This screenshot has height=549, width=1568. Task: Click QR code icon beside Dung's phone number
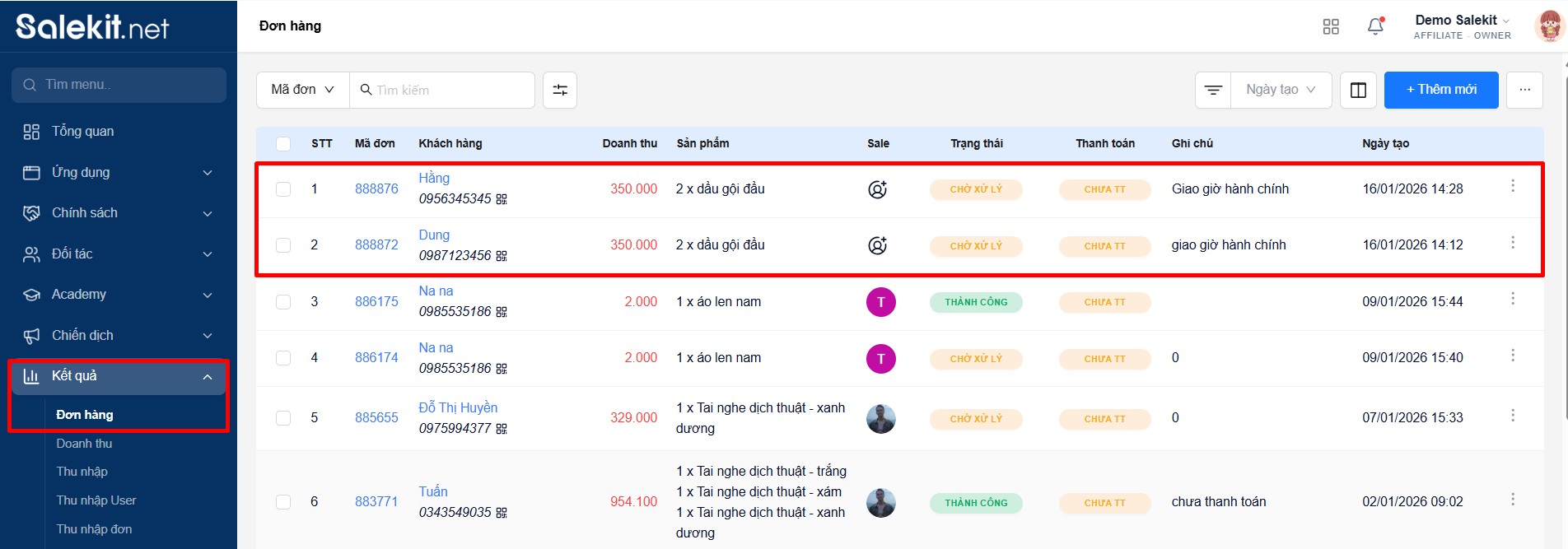click(x=502, y=256)
